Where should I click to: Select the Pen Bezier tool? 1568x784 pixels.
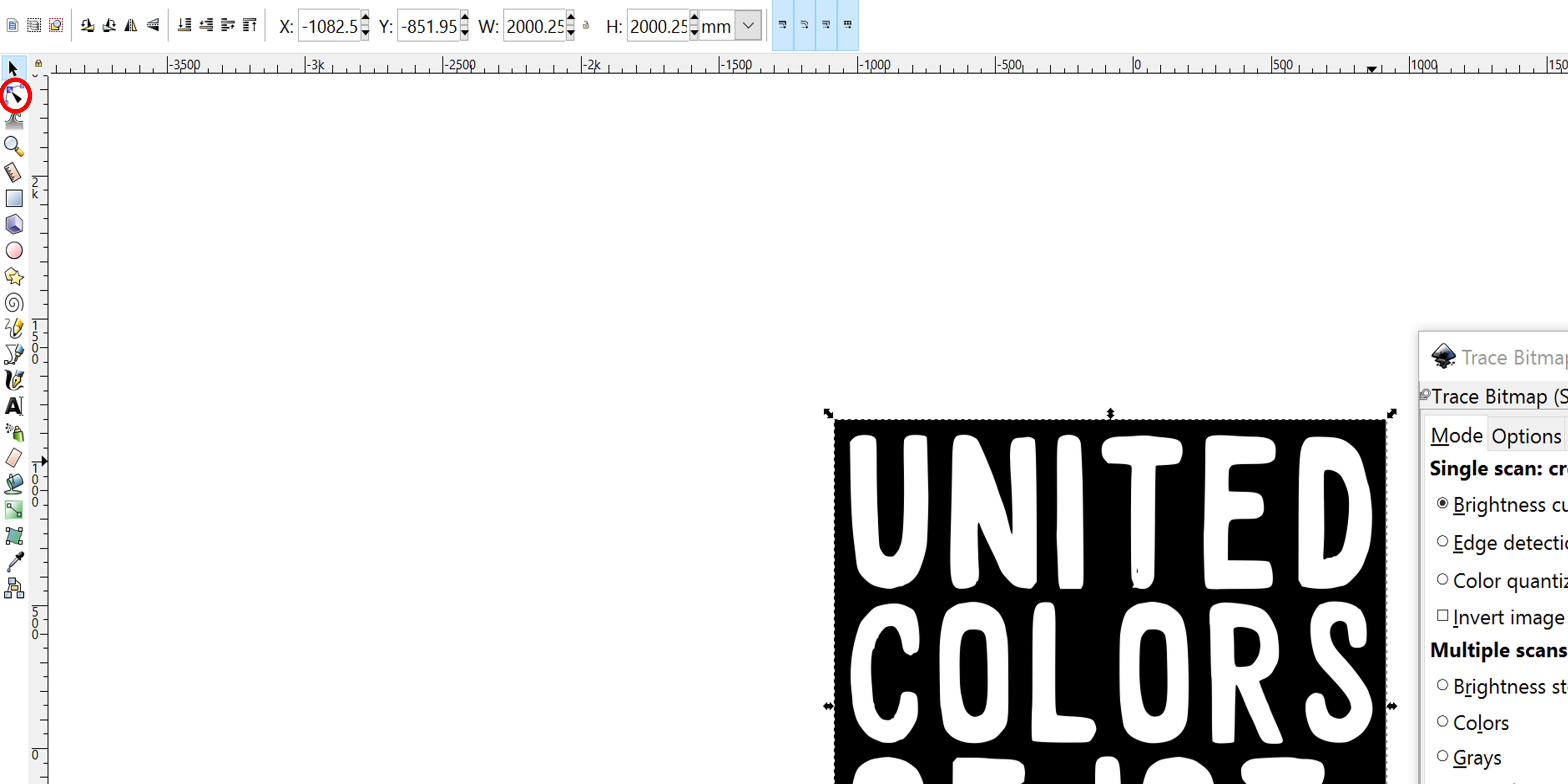[x=14, y=354]
